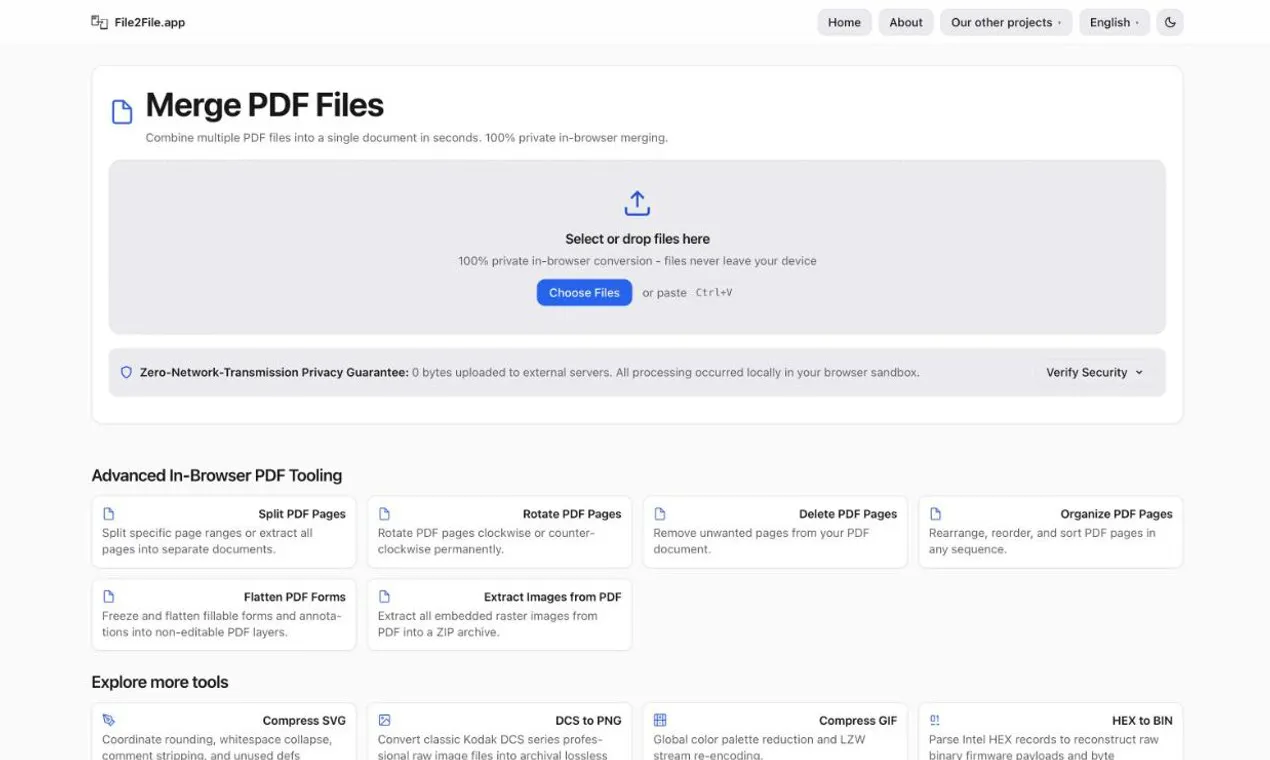Open the Delete PDF Pages tool

[775, 532]
